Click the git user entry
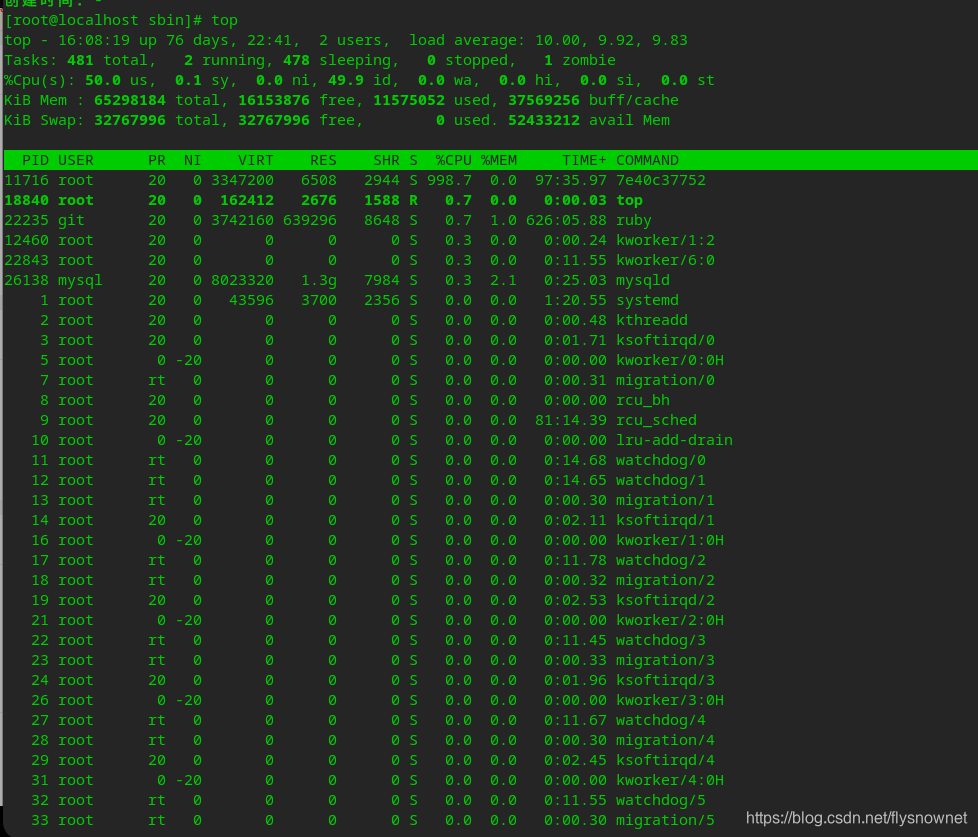978x837 pixels. point(71,220)
